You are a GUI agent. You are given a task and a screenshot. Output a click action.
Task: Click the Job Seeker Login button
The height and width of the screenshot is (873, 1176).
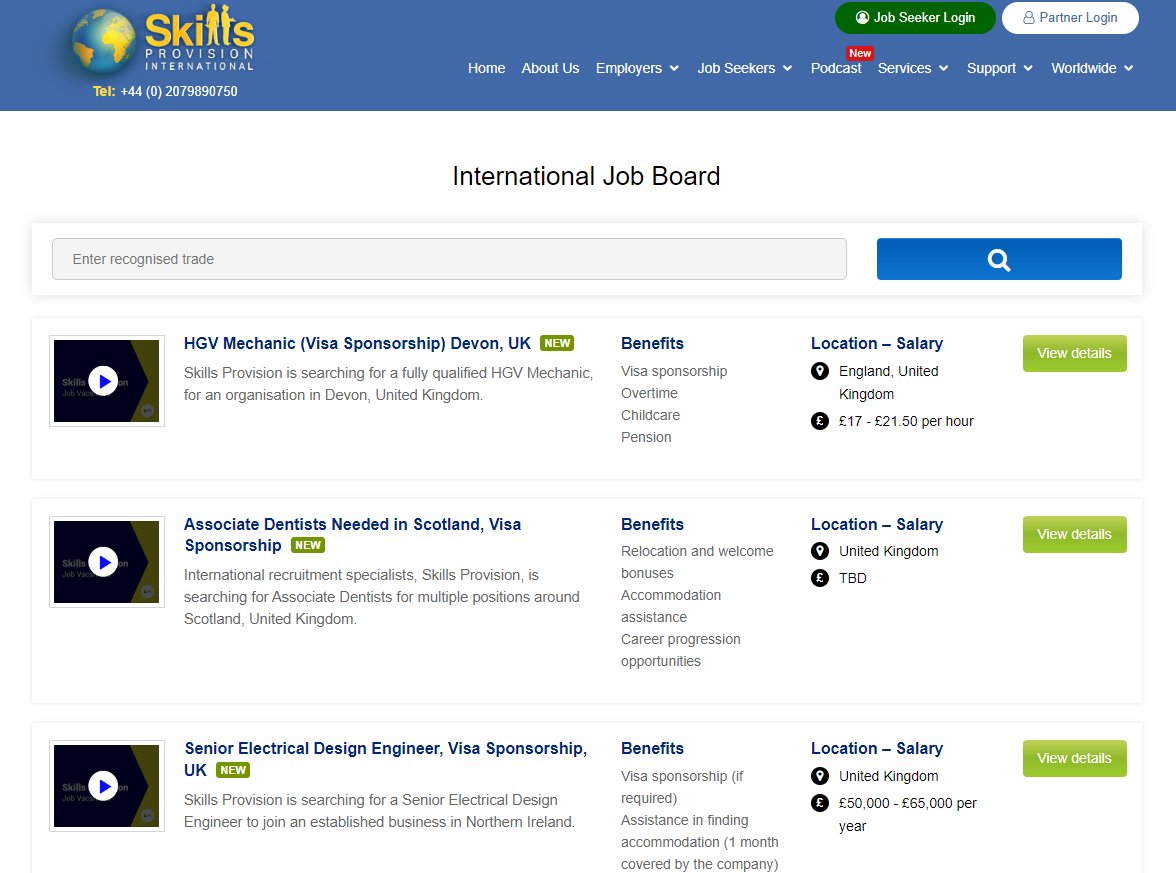[x=914, y=17]
